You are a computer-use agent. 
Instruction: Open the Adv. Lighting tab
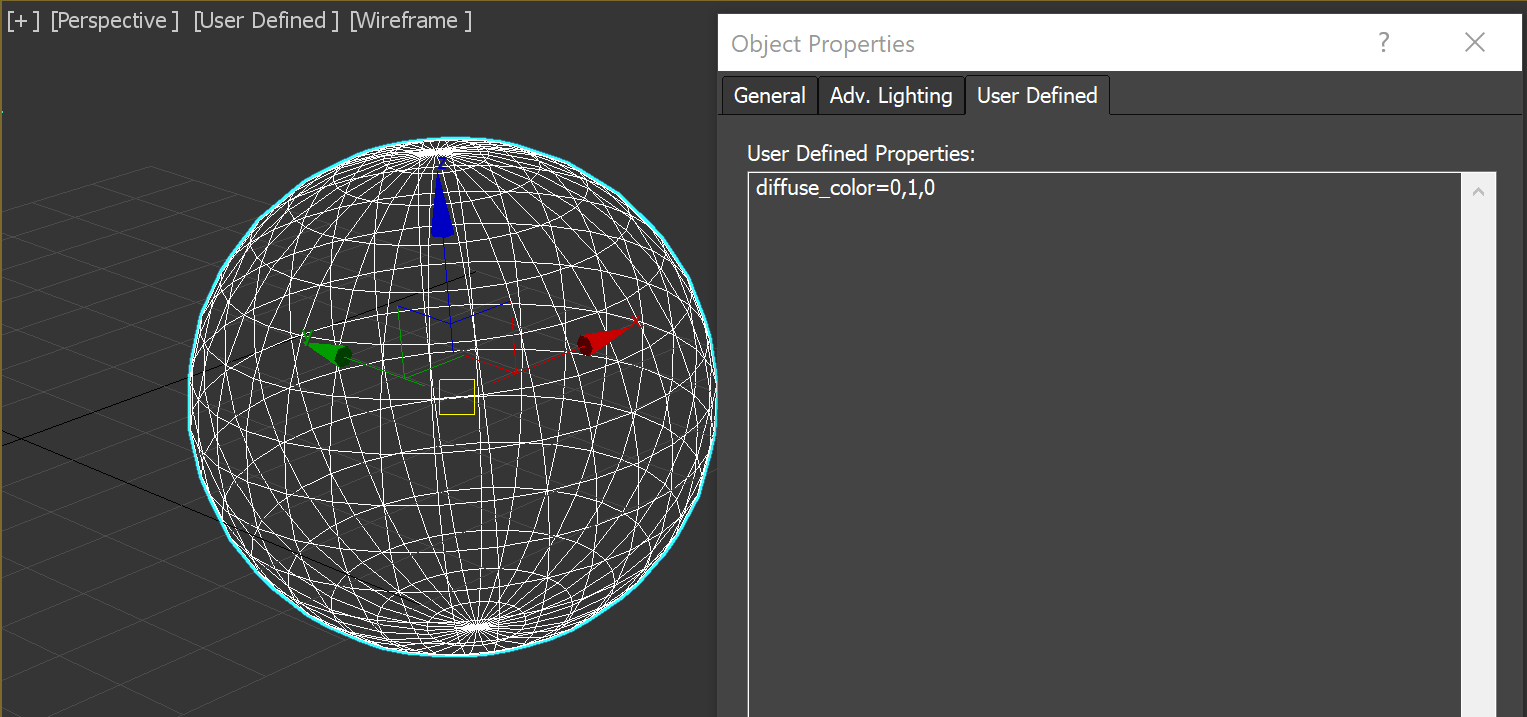tap(890, 95)
